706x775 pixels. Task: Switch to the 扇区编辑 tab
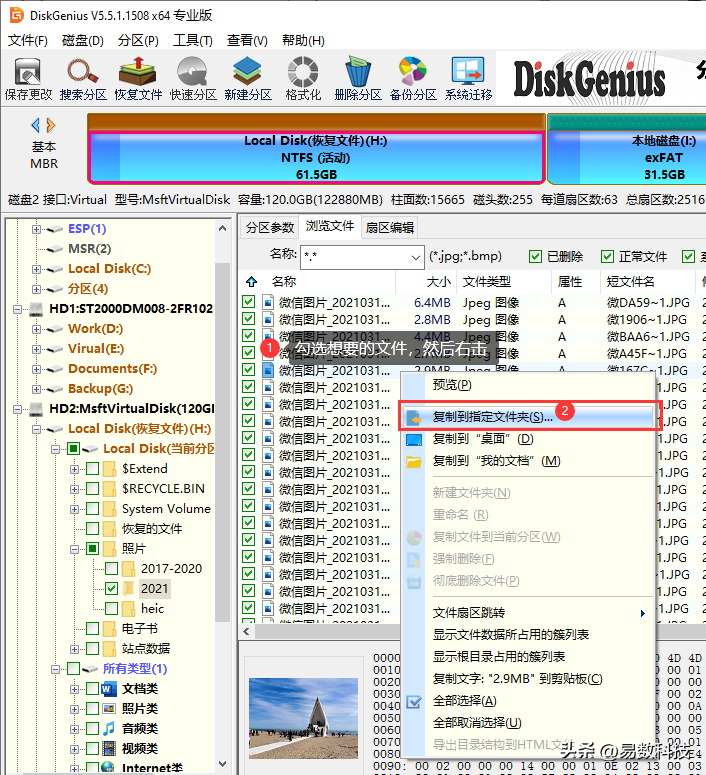390,227
